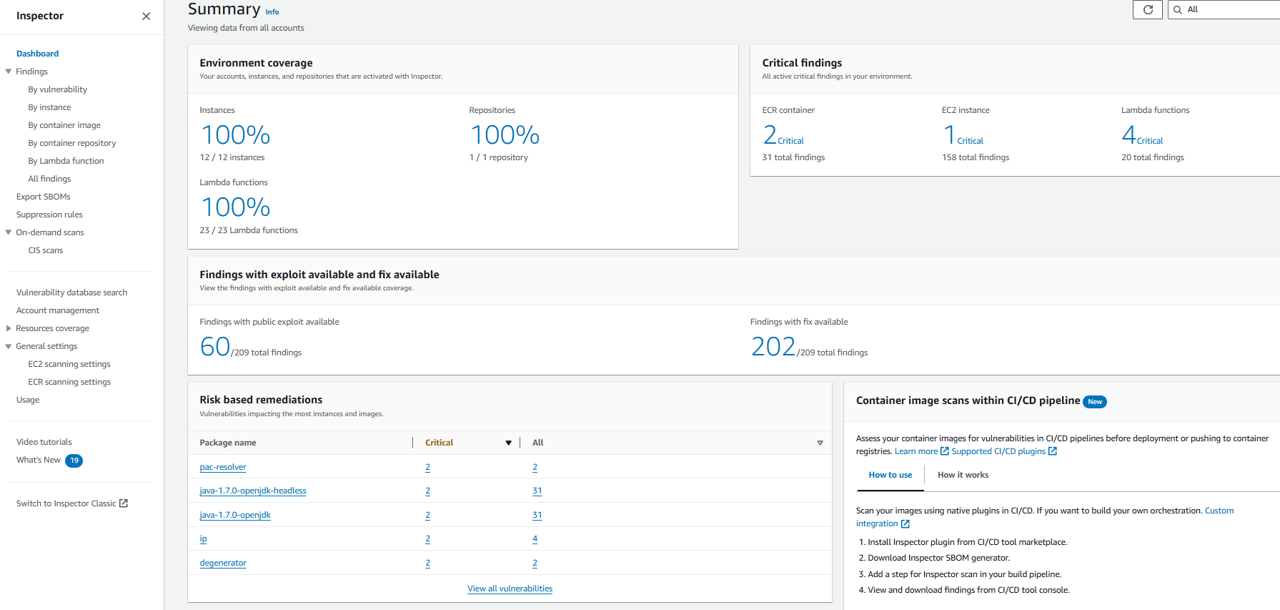Click the Lambda functions 100% coverage value
This screenshot has width=1280, height=610.
point(235,206)
